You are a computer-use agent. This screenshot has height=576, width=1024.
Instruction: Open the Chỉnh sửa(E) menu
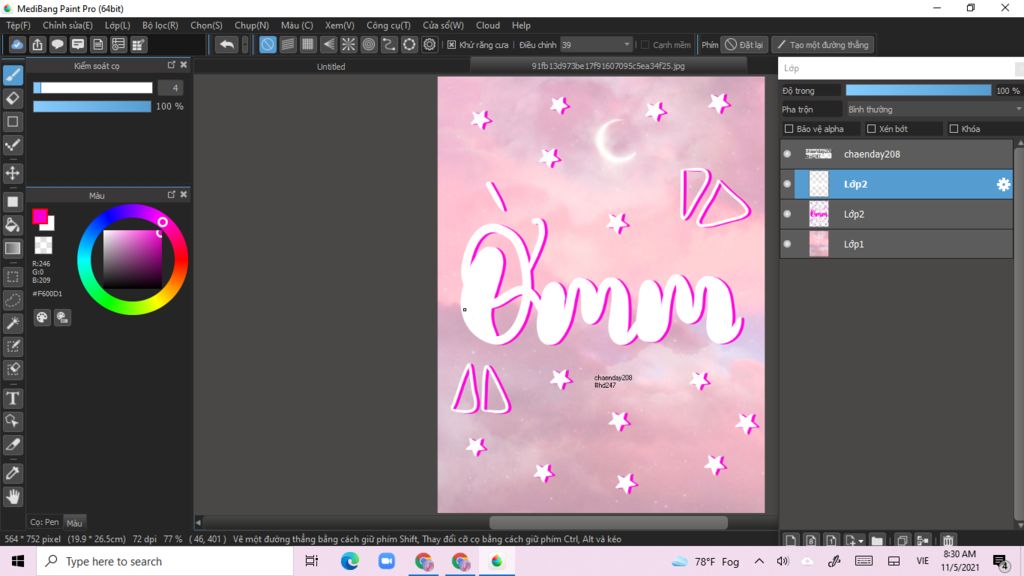coord(67,25)
